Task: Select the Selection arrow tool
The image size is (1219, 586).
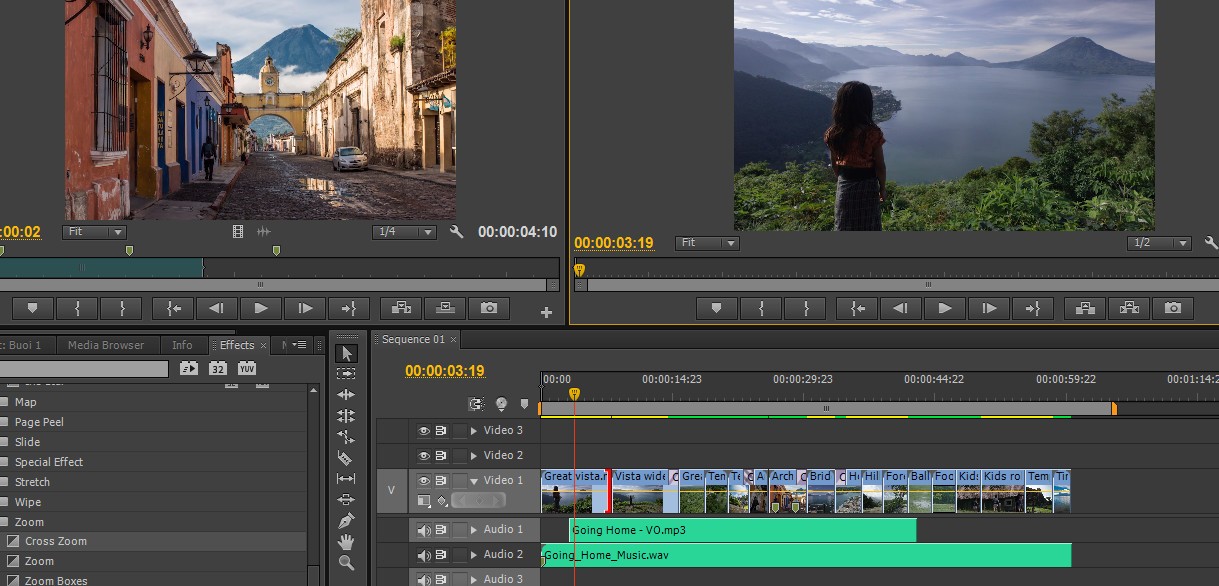Action: pyautogui.click(x=346, y=353)
